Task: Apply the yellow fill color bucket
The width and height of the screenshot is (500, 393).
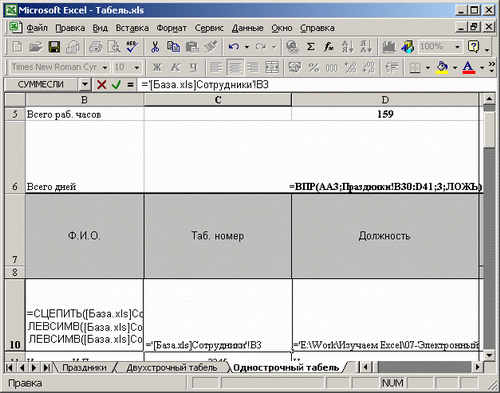Action: (442, 68)
